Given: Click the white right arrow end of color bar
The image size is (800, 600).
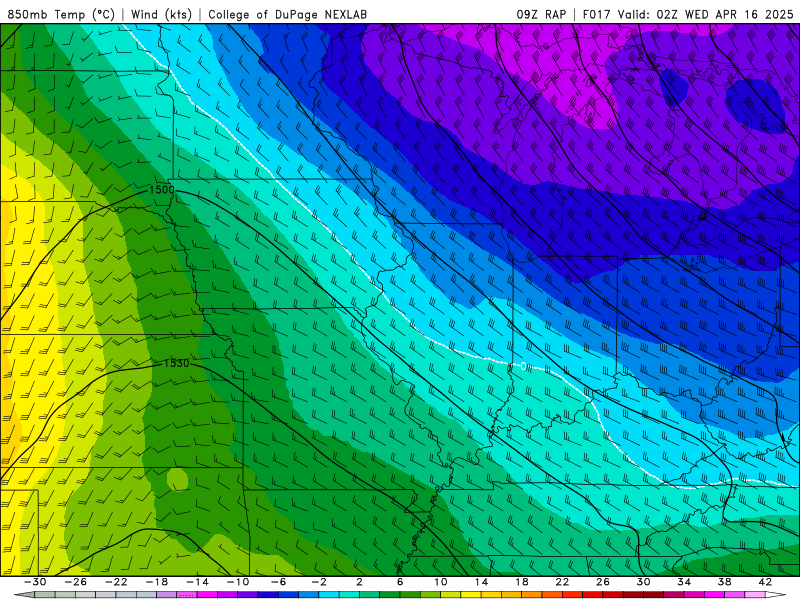Looking at the screenshot, I should pos(775,595).
